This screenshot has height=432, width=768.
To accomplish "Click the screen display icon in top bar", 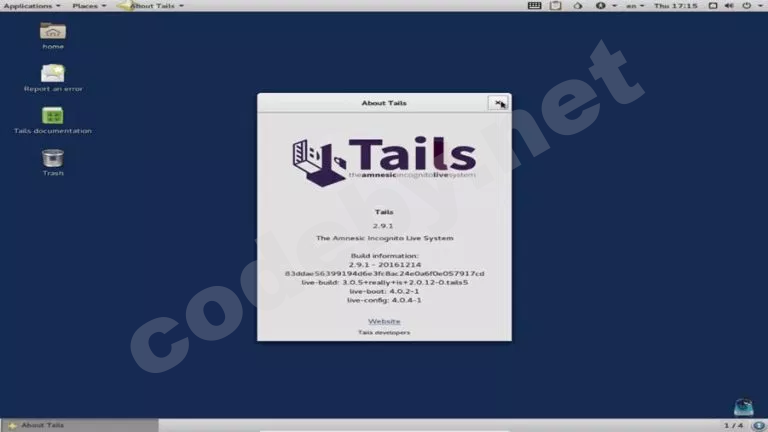I will (713, 6).
